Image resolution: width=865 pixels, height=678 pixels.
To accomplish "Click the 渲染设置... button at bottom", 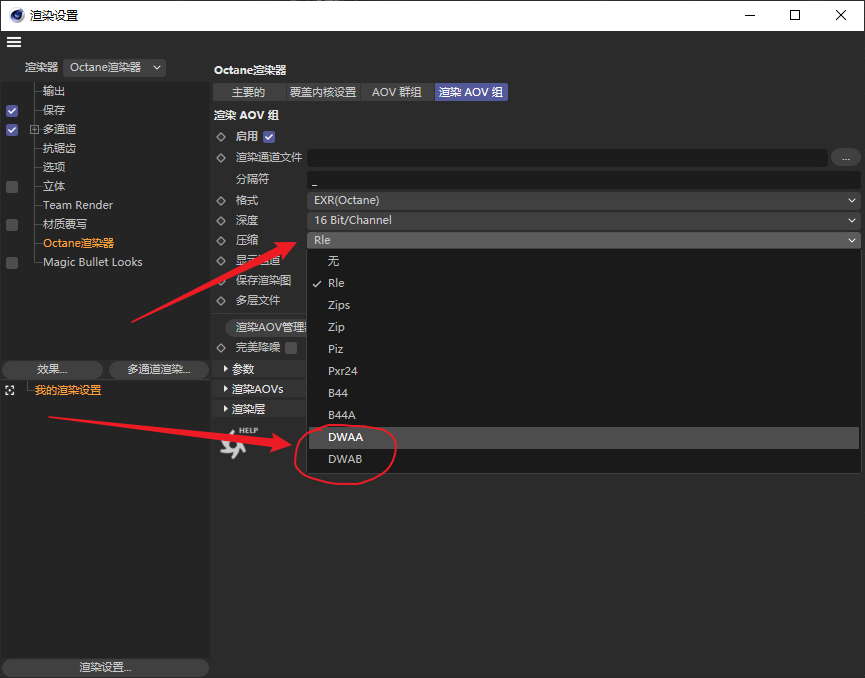I will (105, 667).
